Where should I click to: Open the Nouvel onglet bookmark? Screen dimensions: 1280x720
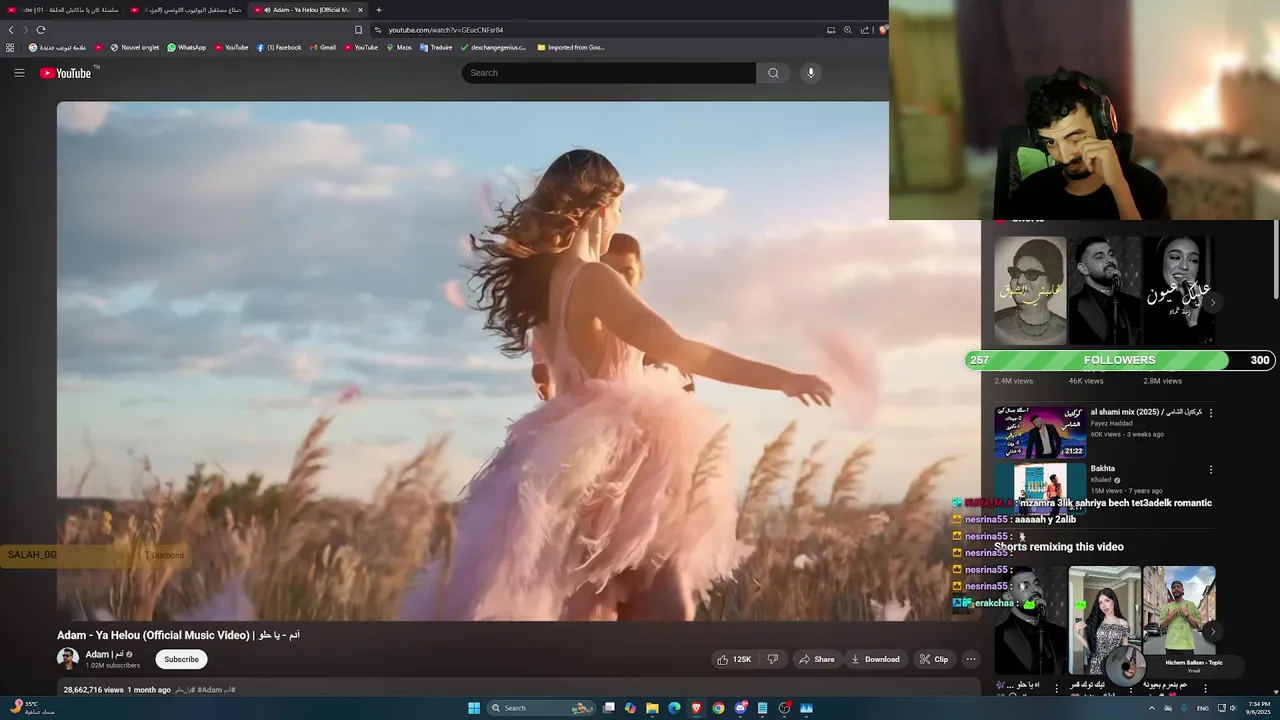click(134, 47)
